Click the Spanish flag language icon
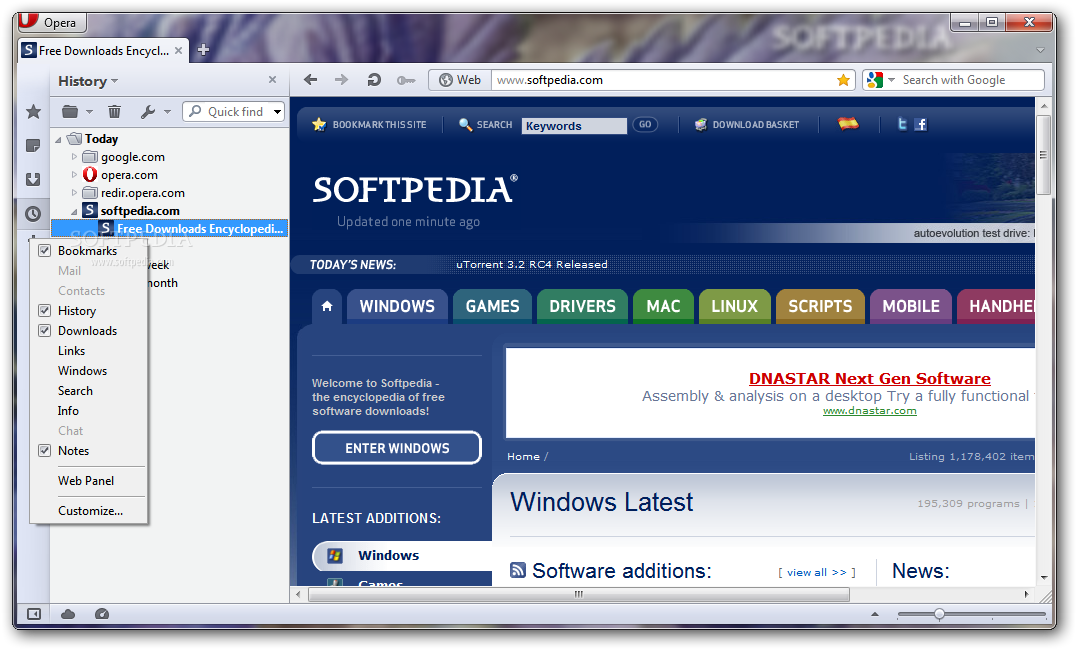Screen dimensions: 1077x650 click(848, 124)
